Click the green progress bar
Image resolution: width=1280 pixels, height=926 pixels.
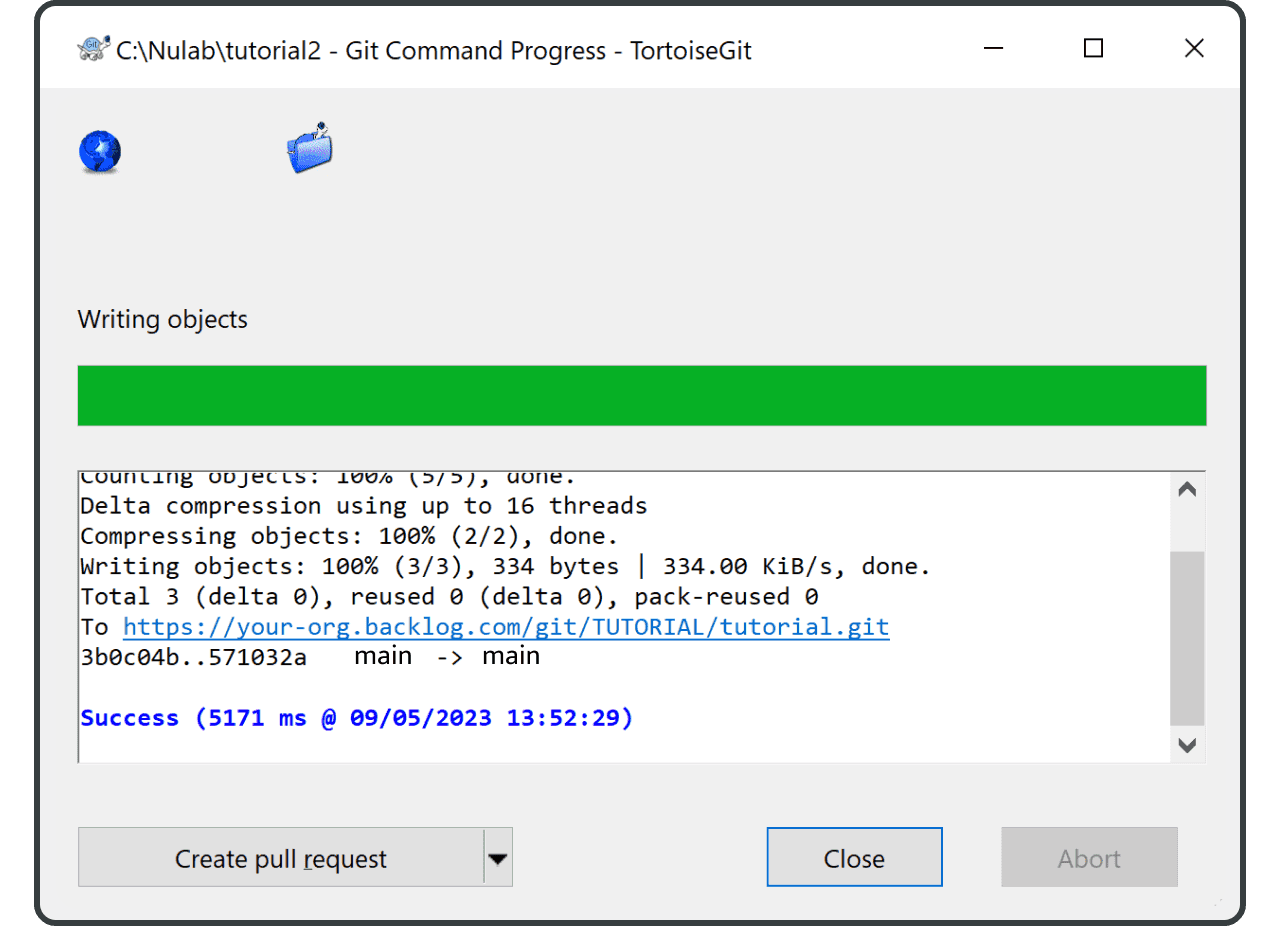642,395
